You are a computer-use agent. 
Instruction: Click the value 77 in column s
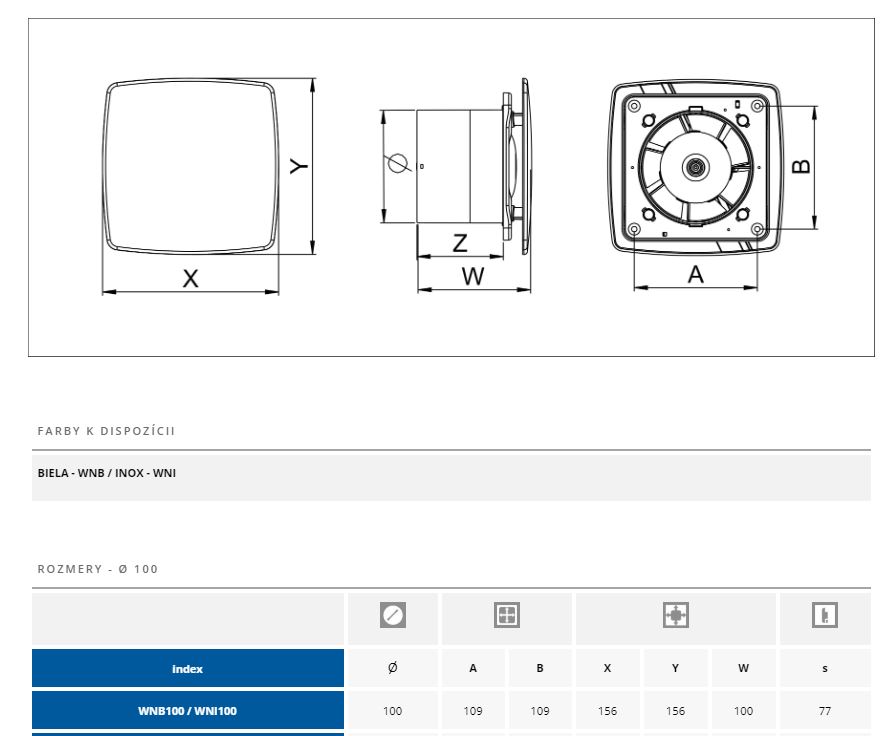(825, 712)
